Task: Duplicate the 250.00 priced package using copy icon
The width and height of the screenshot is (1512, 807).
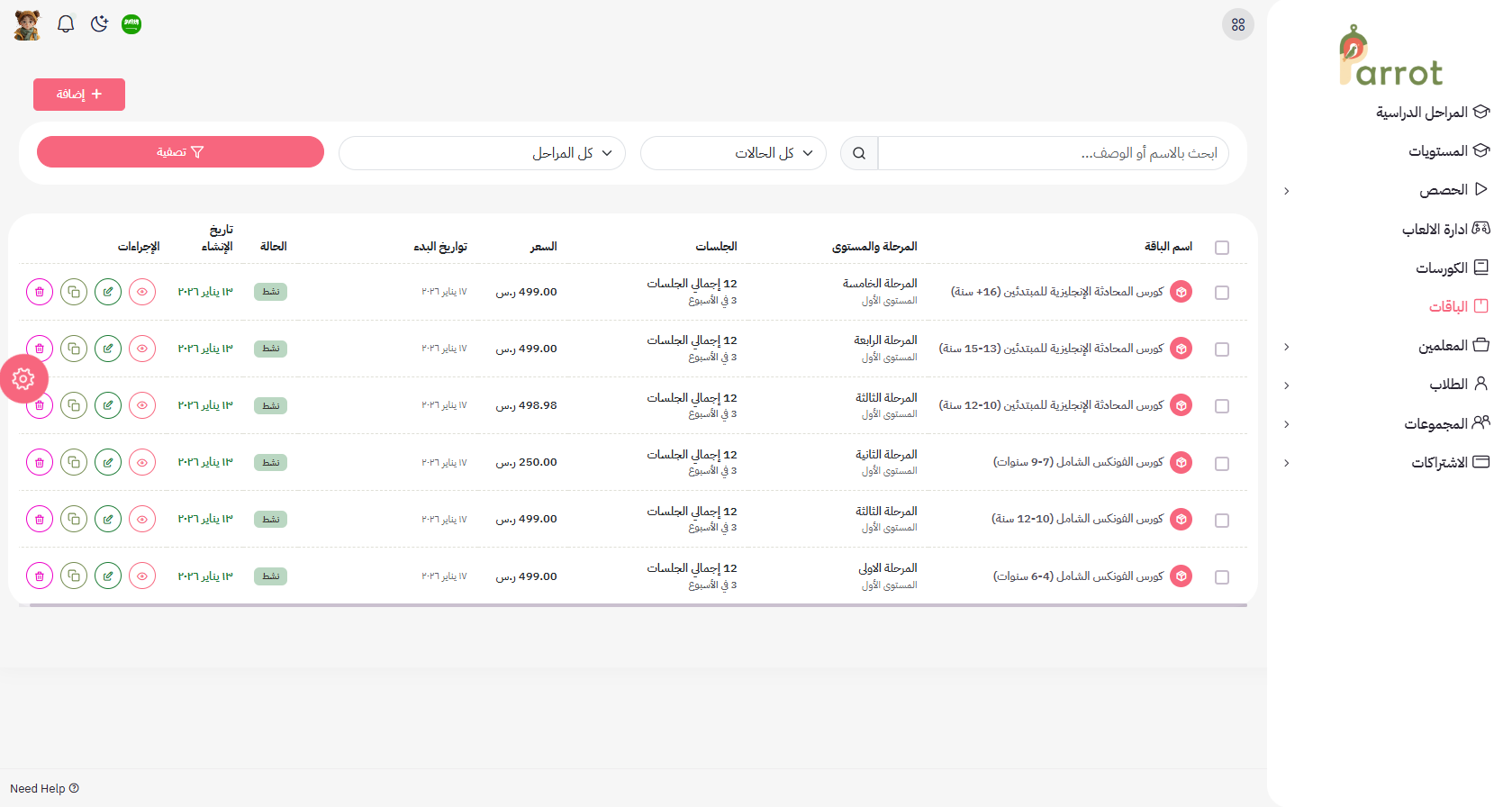Action: 74,462
